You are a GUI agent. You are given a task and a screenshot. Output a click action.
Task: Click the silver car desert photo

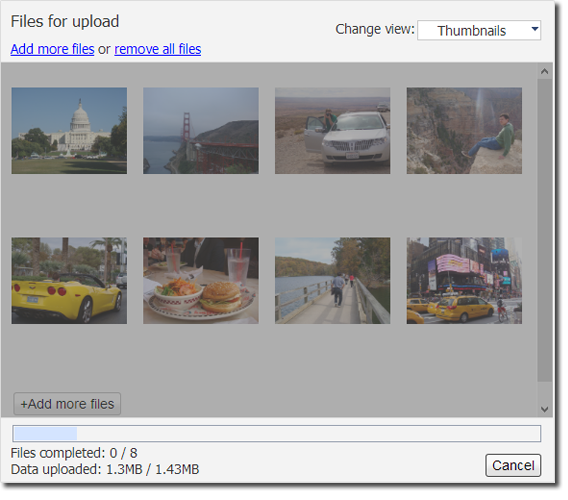coord(333,130)
